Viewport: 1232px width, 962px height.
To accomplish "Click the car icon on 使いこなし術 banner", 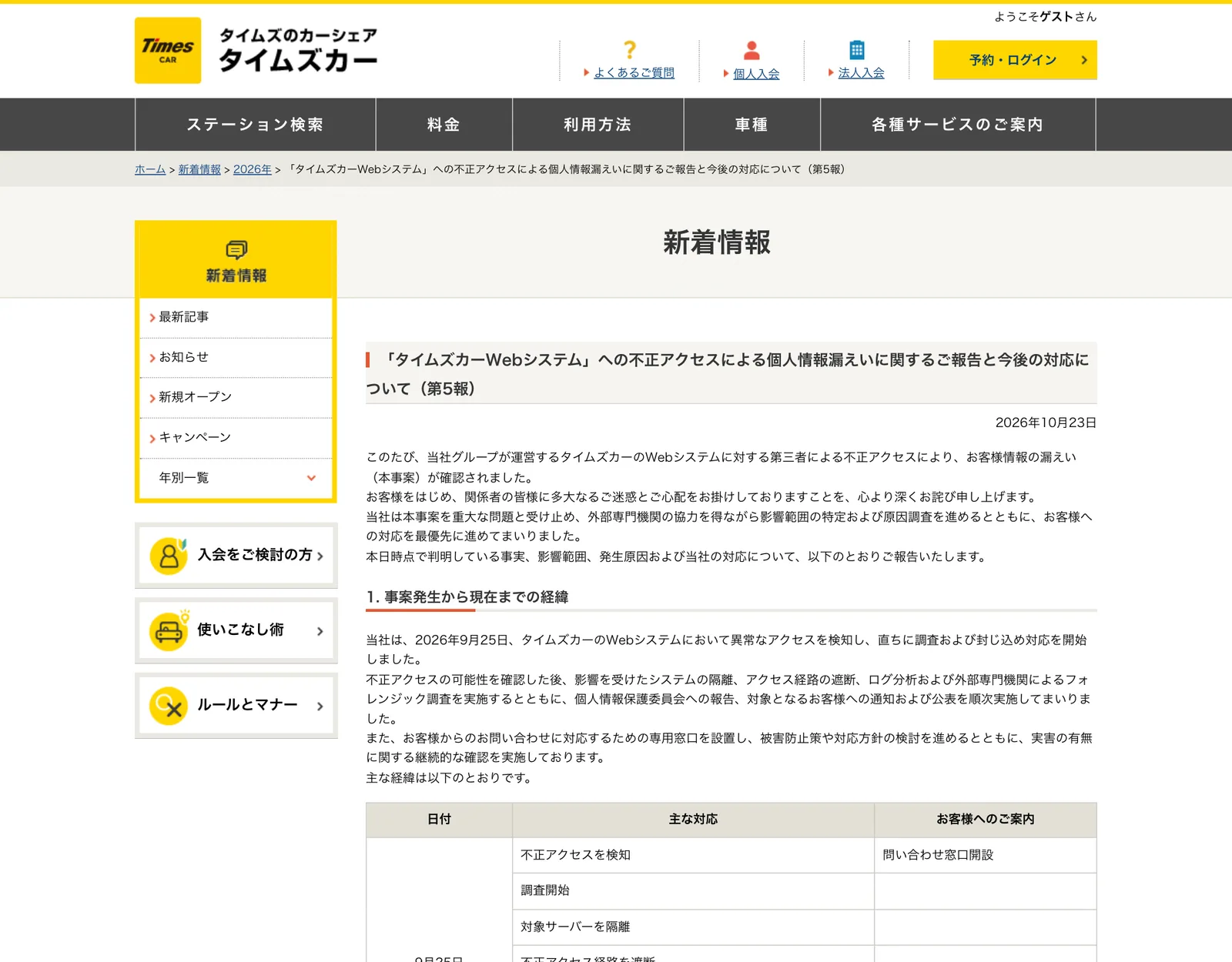I will 169,631.
